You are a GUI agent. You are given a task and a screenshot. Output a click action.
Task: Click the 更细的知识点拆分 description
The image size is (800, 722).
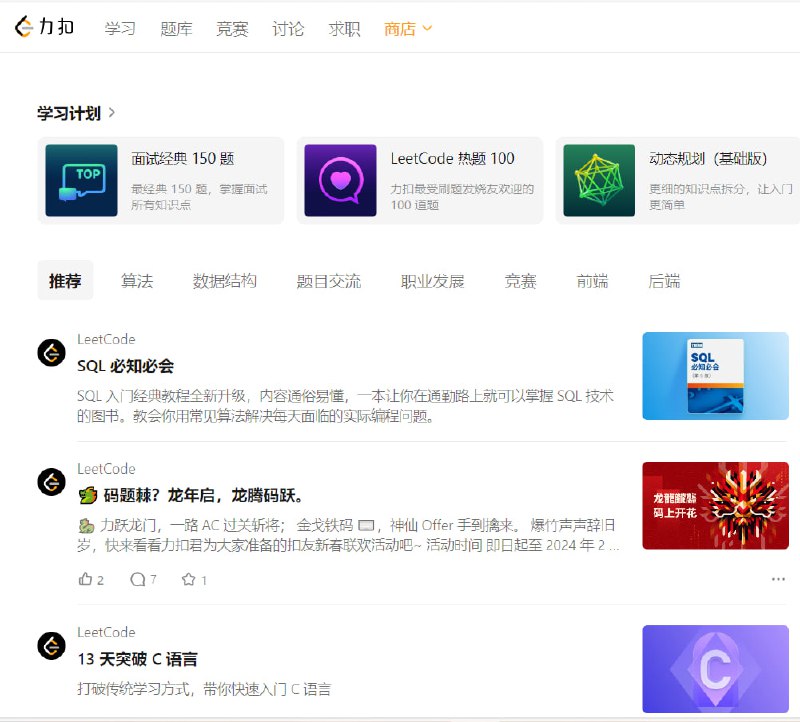721,197
